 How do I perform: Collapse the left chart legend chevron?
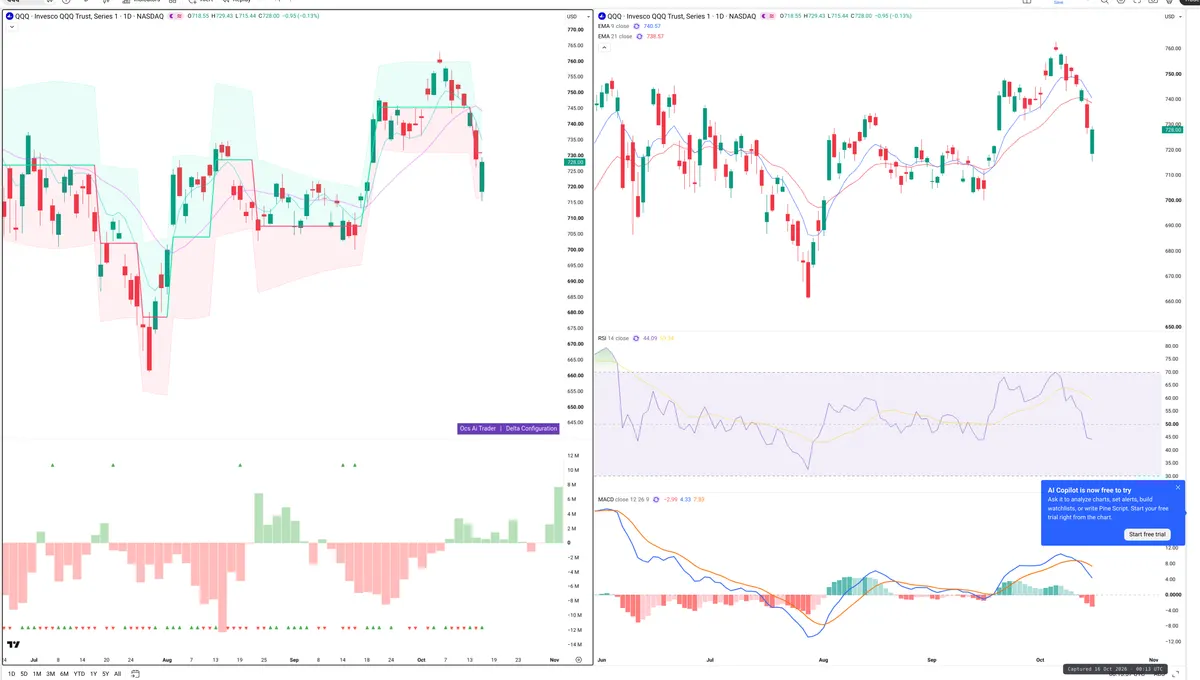click(x=12, y=27)
